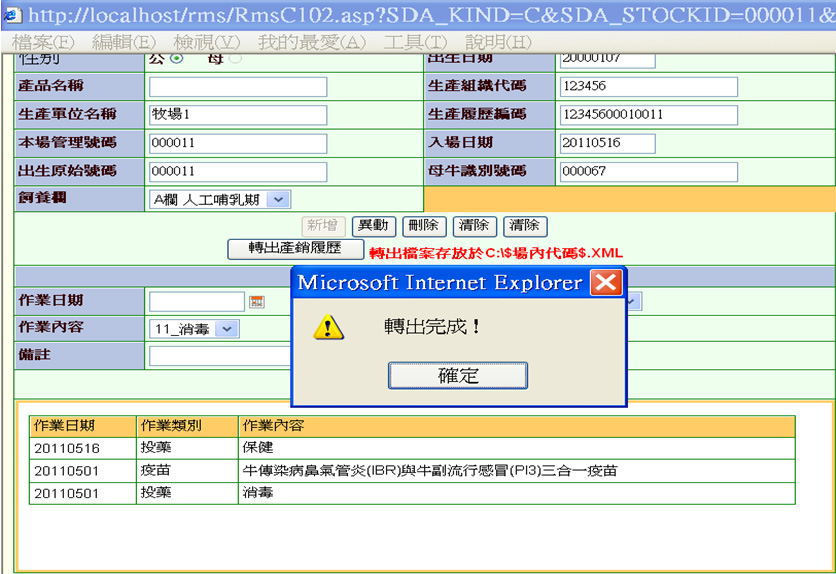Click the 異動 button
The height and width of the screenshot is (574, 836).
(x=375, y=226)
